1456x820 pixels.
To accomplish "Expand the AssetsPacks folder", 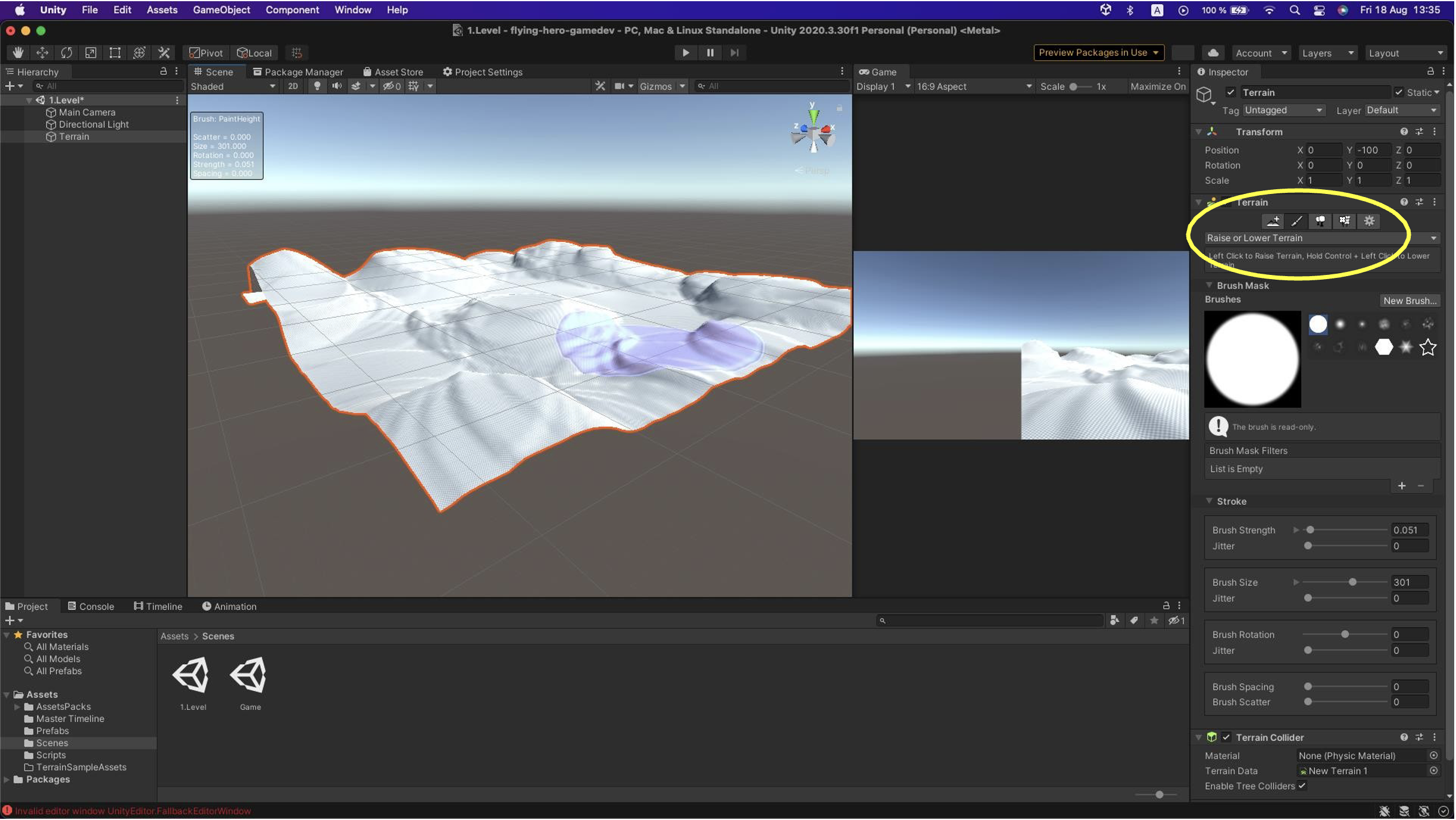I will 17,707.
